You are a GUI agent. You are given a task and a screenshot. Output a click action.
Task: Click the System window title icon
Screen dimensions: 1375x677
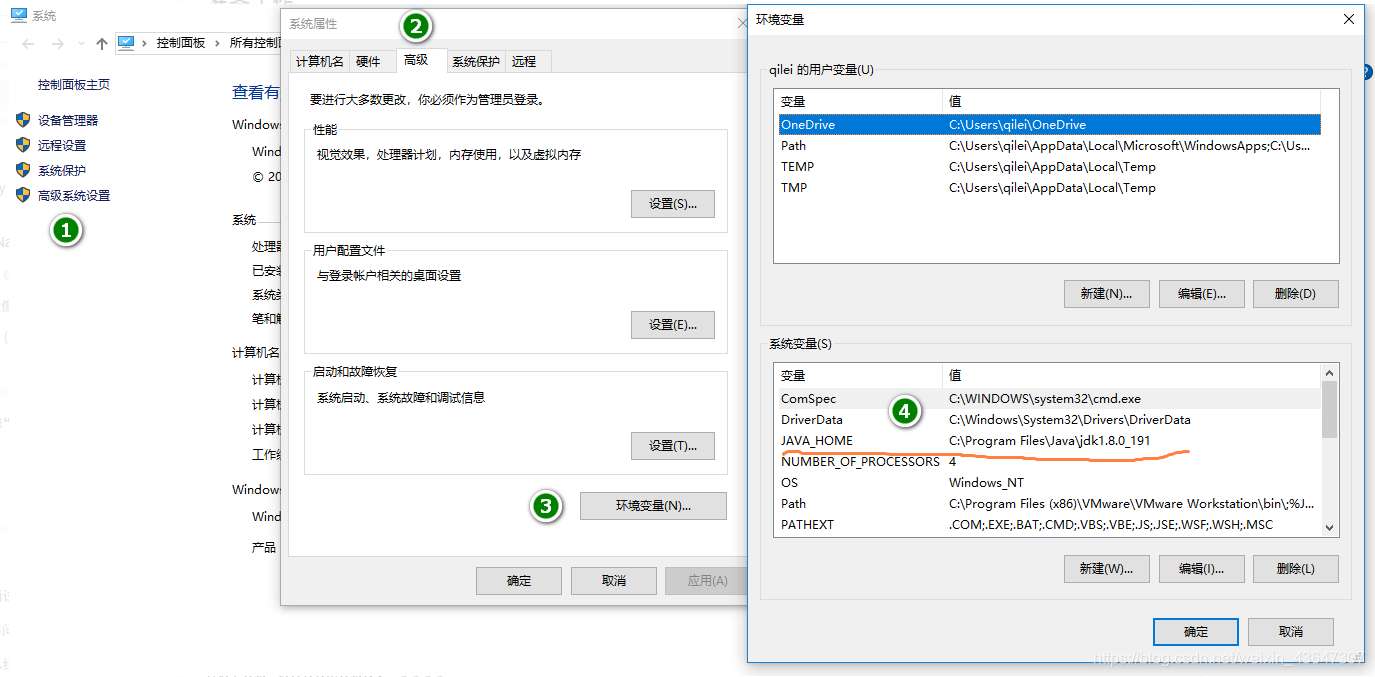[x=18, y=15]
